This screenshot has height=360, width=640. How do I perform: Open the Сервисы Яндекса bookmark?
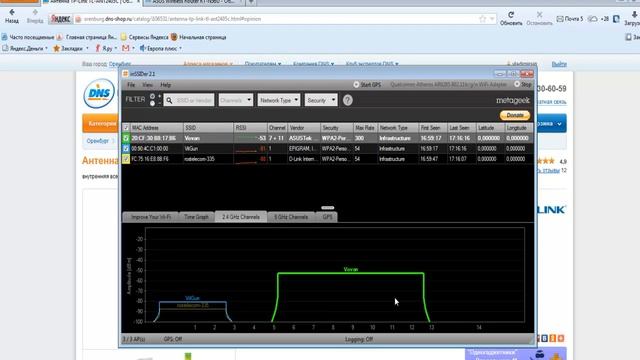coord(144,37)
